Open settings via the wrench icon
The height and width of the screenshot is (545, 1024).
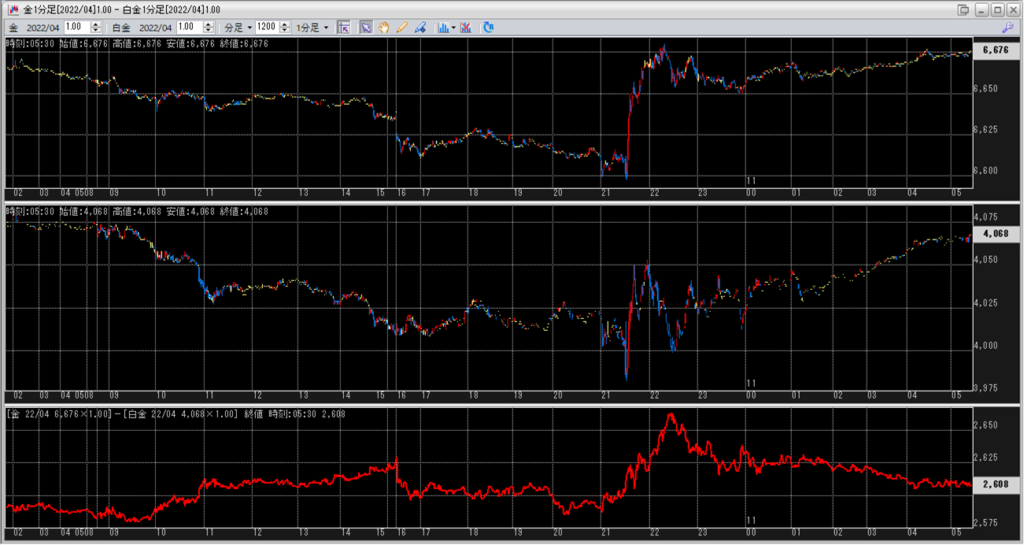point(1007,27)
